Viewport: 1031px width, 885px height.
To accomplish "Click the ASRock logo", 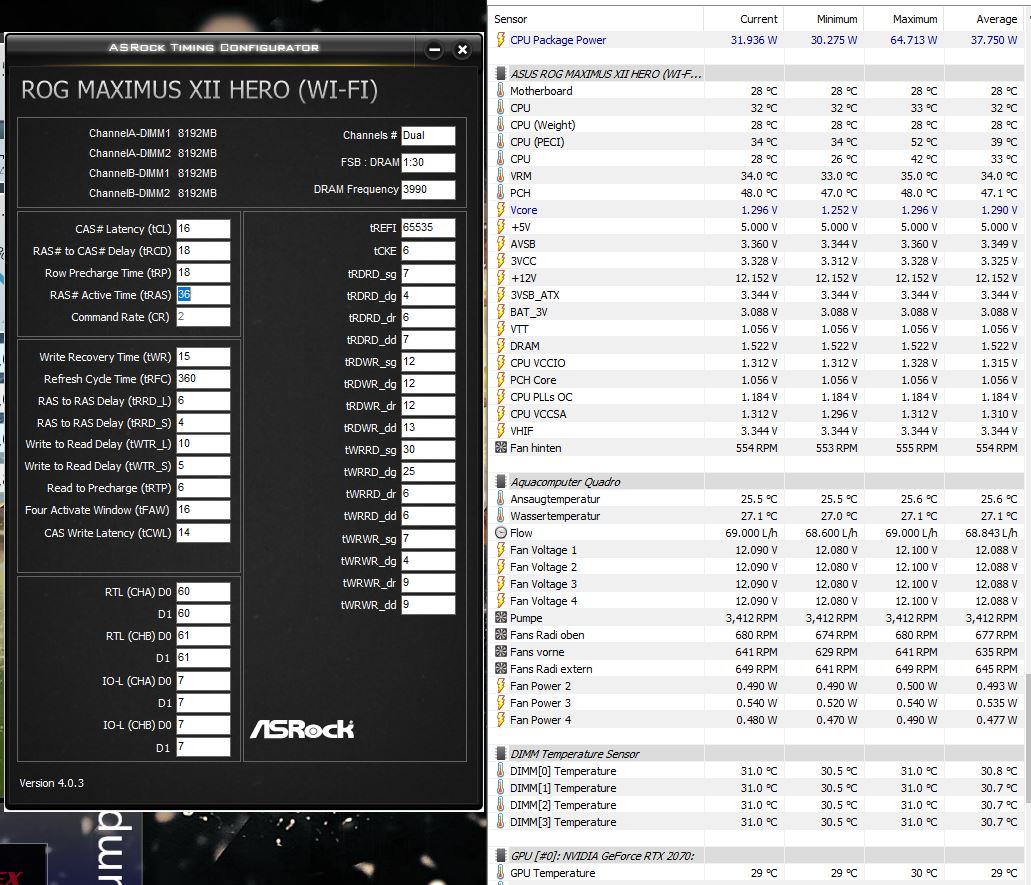I will click(x=302, y=729).
